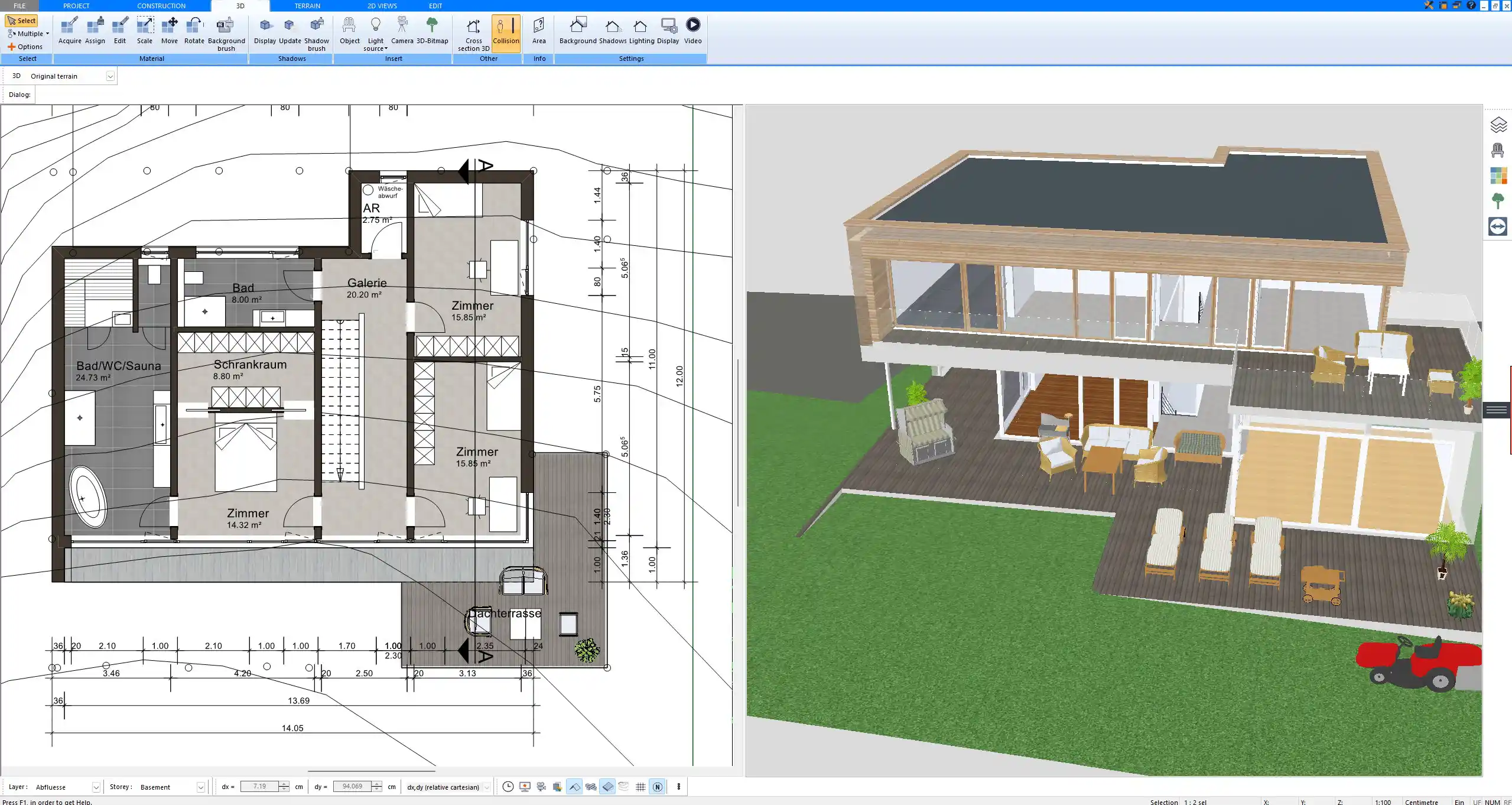Click the Area button in the Info group
Viewport: 1512px width, 805px height.
coord(538,30)
